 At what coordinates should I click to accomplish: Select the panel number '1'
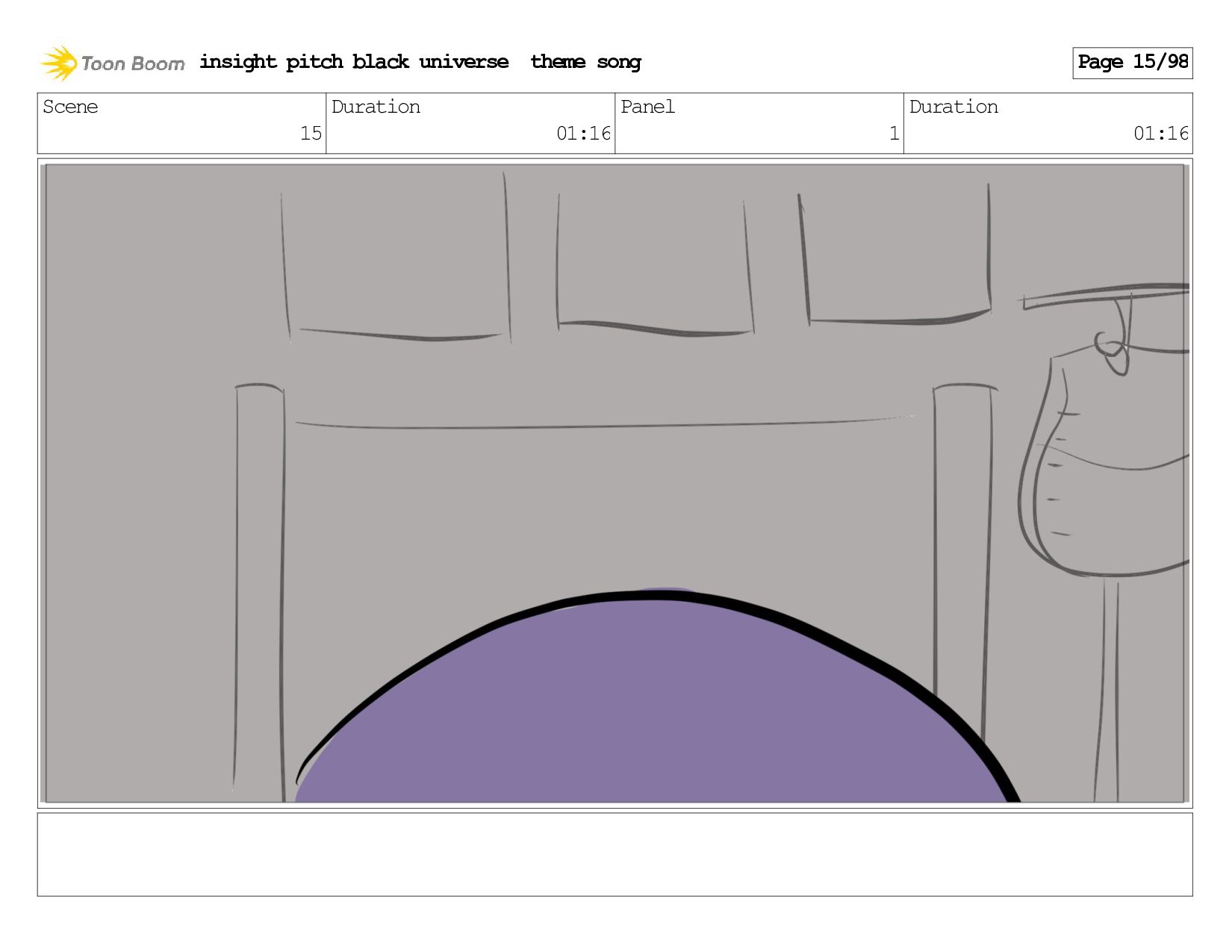[894, 134]
